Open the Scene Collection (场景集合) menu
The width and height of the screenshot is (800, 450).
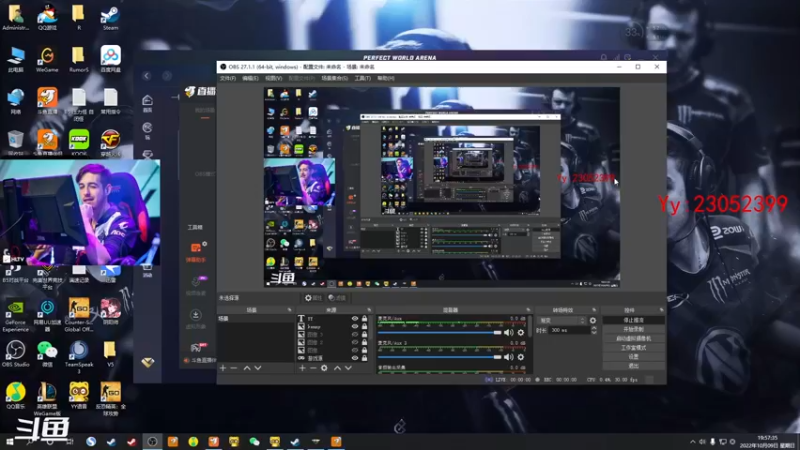coord(335,79)
